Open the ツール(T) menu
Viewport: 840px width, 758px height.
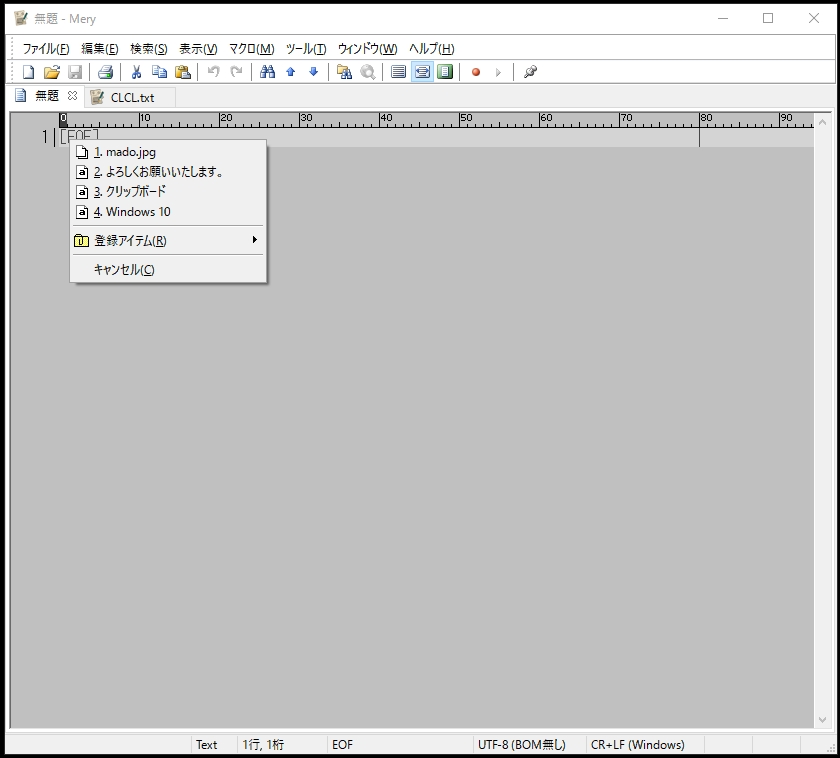tap(306, 49)
